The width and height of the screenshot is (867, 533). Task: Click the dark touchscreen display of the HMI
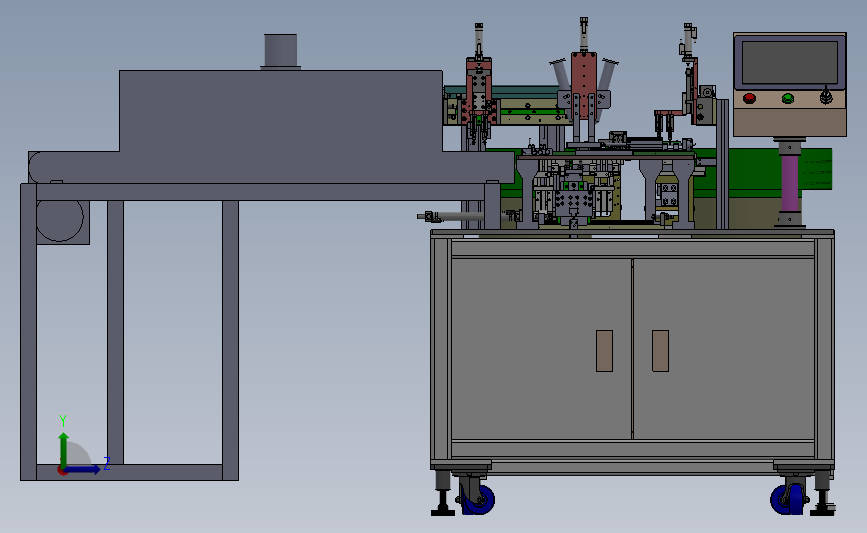[x=790, y=62]
